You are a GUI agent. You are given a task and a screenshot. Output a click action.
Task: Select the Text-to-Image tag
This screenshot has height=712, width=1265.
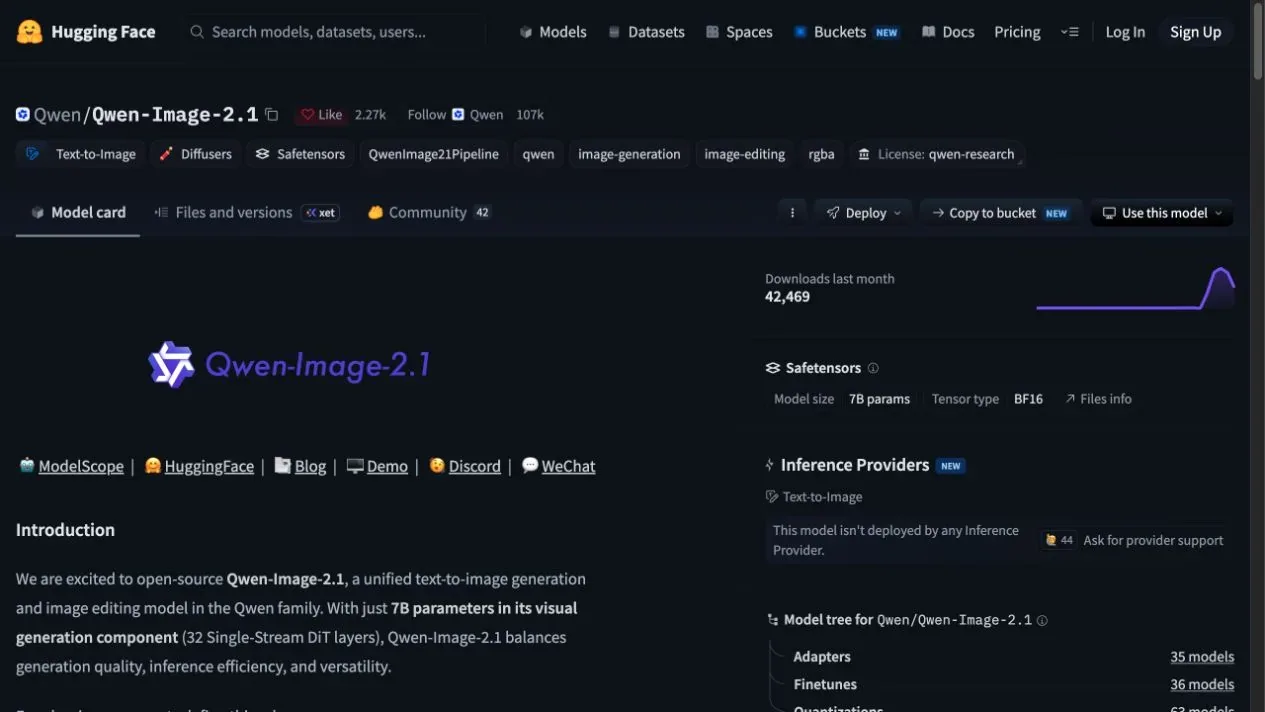(82, 154)
